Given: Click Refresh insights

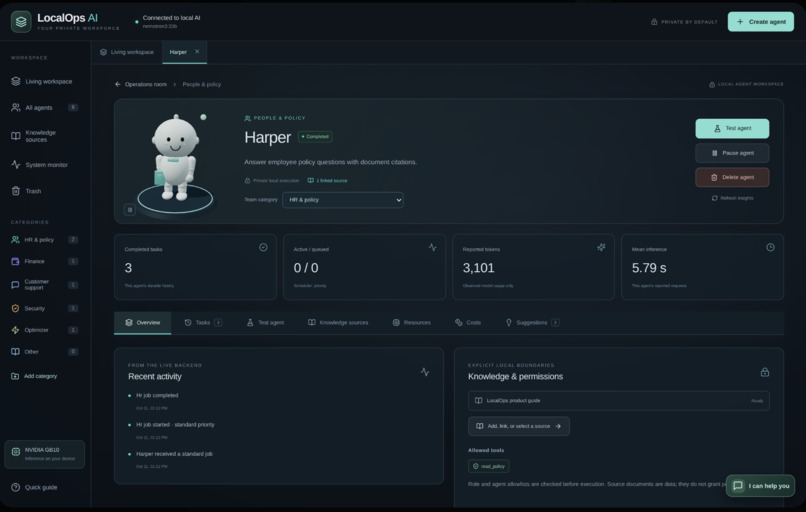Looking at the screenshot, I should pyautogui.click(x=732, y=198).
